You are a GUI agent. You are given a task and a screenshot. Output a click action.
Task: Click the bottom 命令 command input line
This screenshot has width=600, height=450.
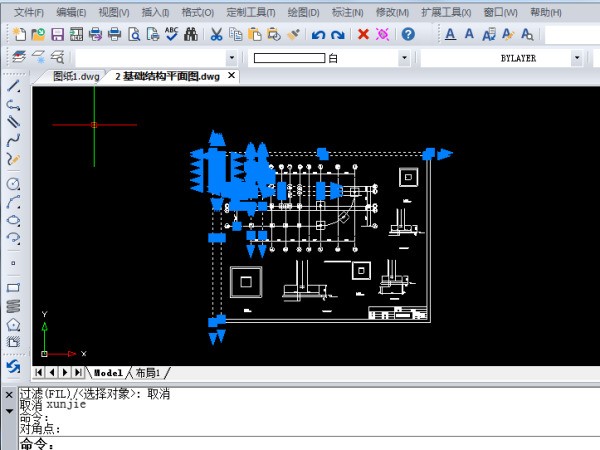(300, 443)
